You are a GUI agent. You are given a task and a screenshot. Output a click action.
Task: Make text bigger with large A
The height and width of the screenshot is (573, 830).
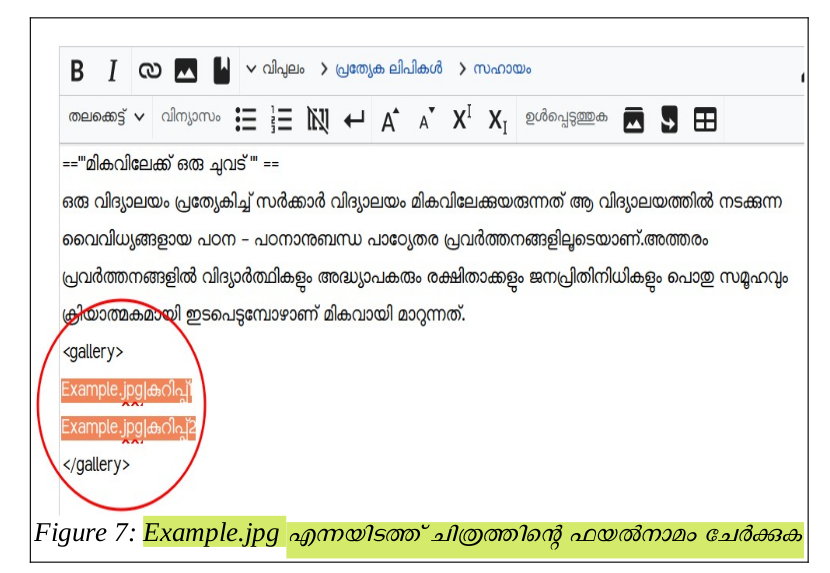pos(390,120)
